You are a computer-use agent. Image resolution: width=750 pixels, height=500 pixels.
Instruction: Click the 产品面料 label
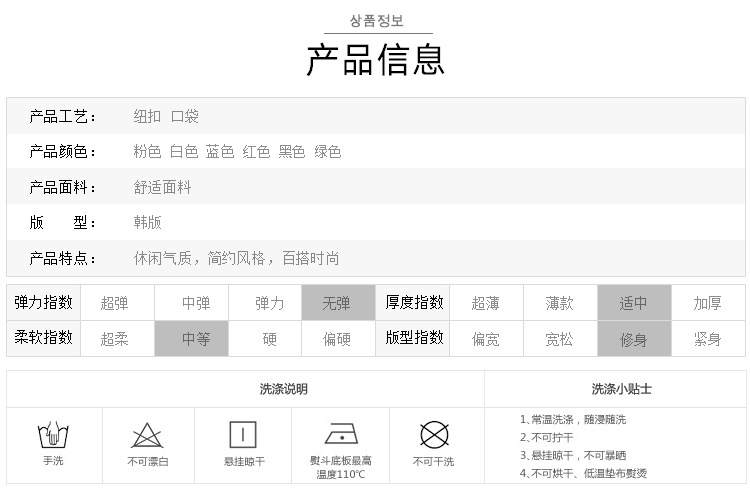62,188
